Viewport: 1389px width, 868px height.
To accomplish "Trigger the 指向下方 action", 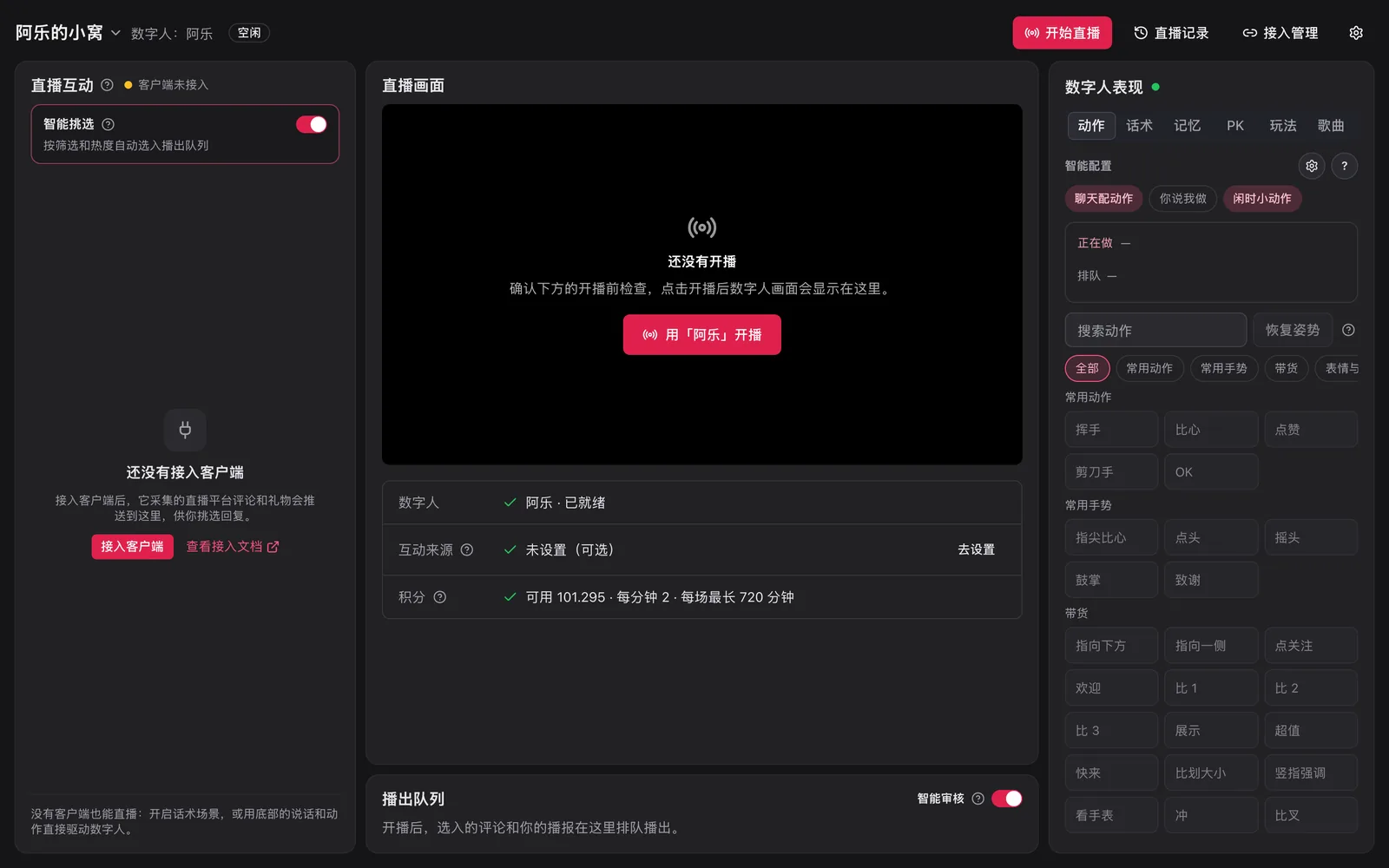I will pos(1111,646).
